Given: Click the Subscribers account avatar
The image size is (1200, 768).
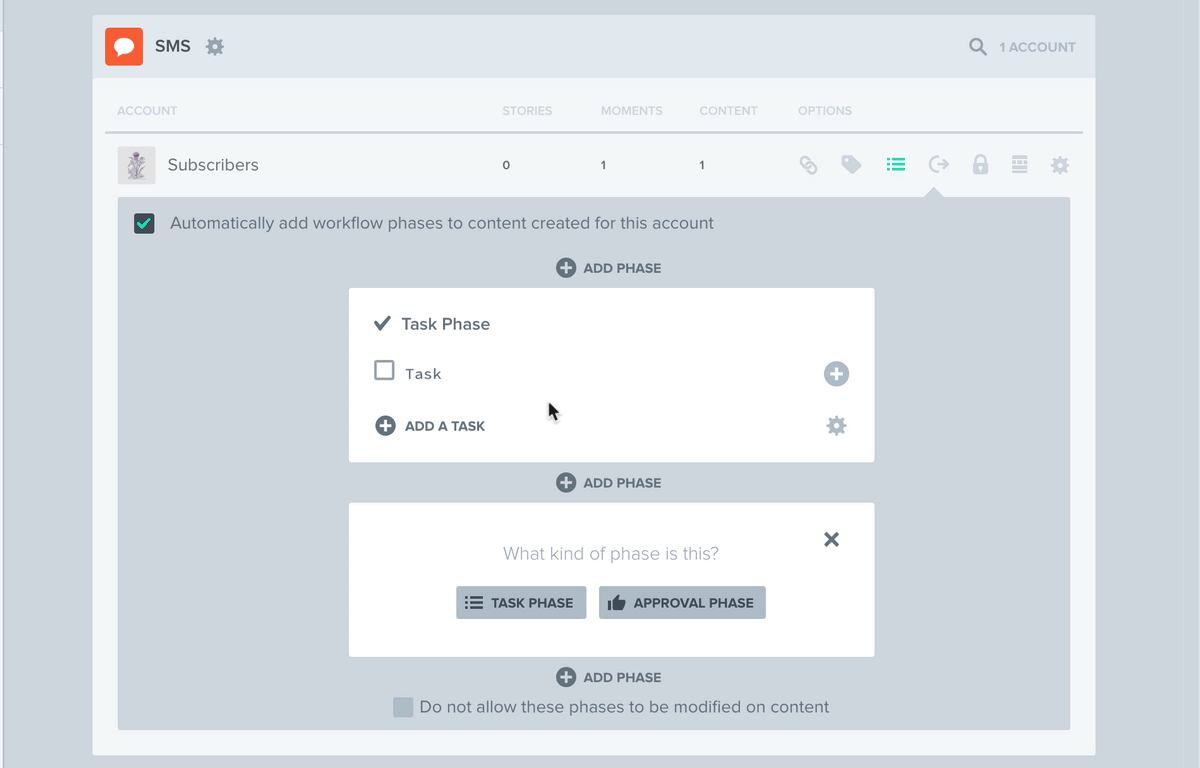Looking at the screenshot, I should click(x=136, y=165).
